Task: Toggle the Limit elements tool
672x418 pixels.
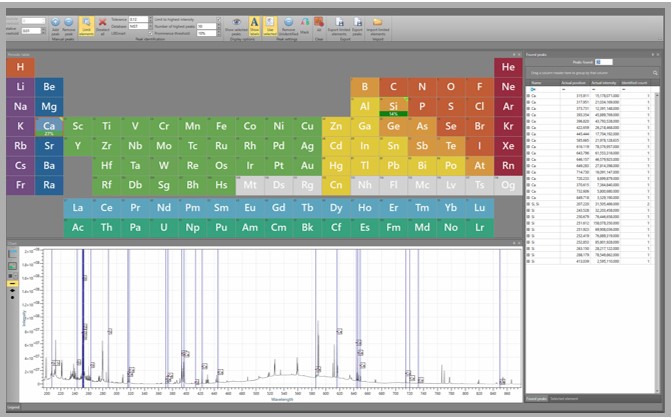Action: (x=87, y=26)
